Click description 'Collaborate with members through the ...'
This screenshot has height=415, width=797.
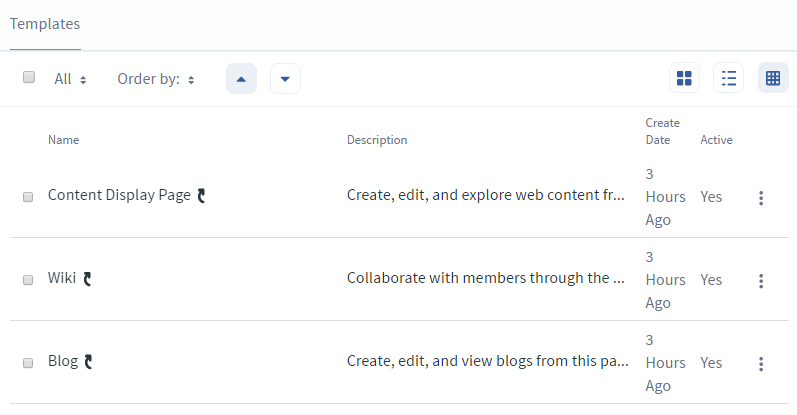tap(485, 278)
